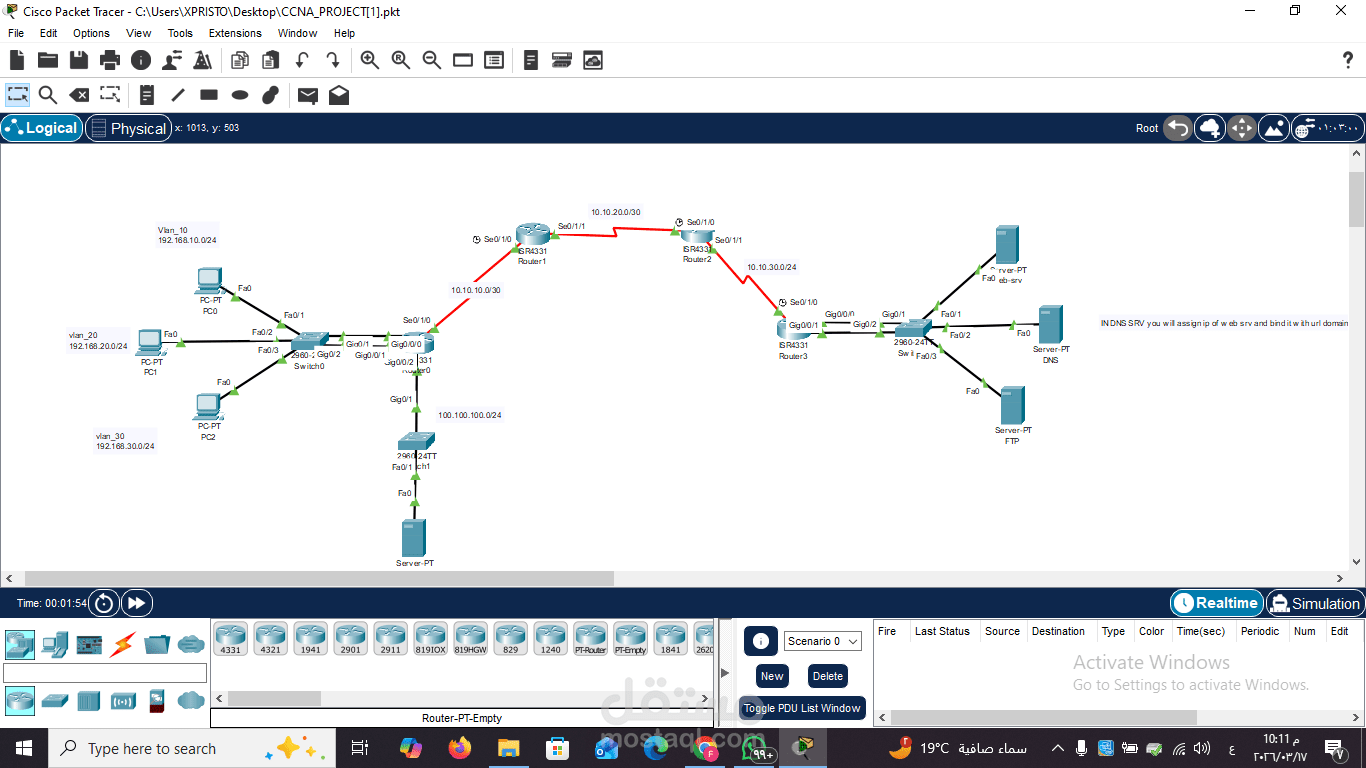This screenshot has width=1366, height=768.
Task: Delete the current scenario
Action: click(827, 676)
